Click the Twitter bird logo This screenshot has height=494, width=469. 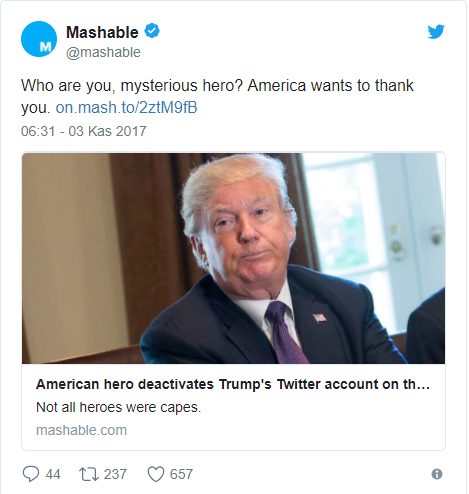(x=436, y=32)
